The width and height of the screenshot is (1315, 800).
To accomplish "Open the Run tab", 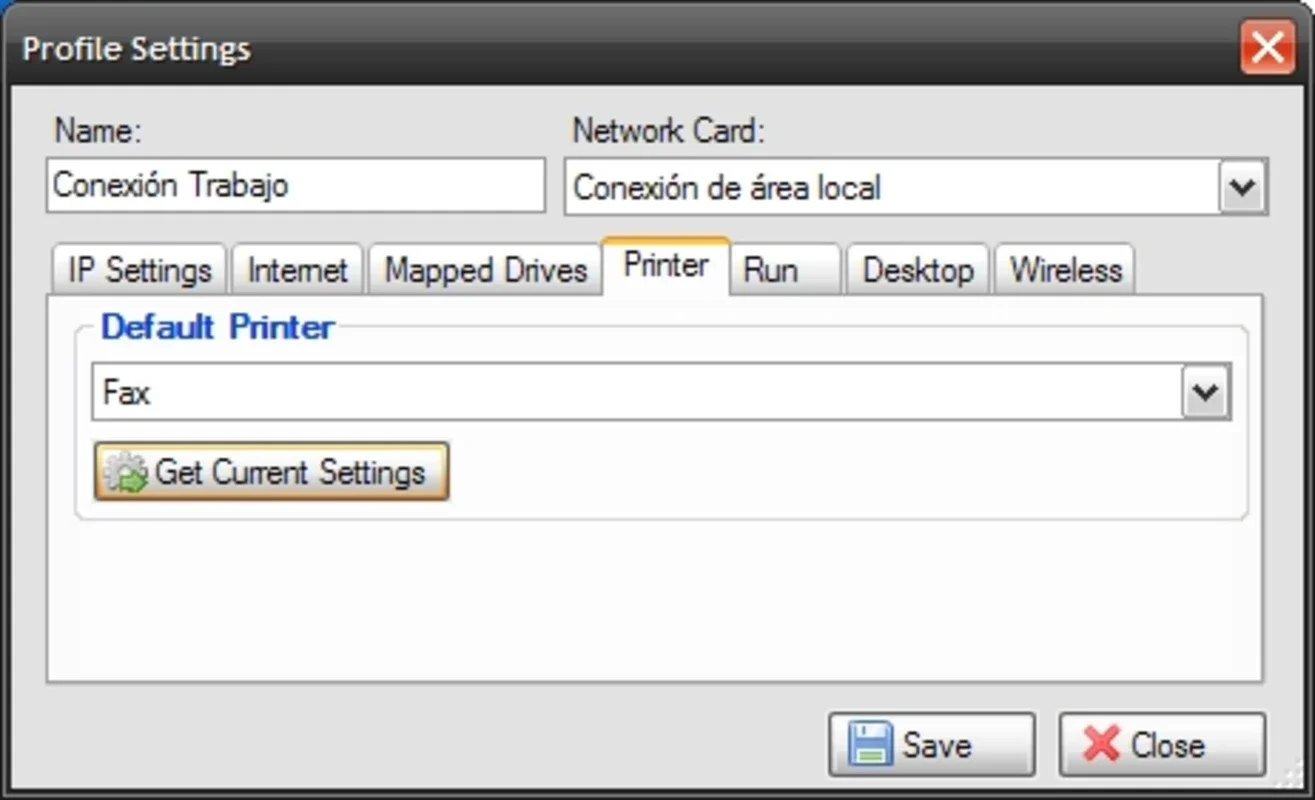I will click(x=786, y=270).
